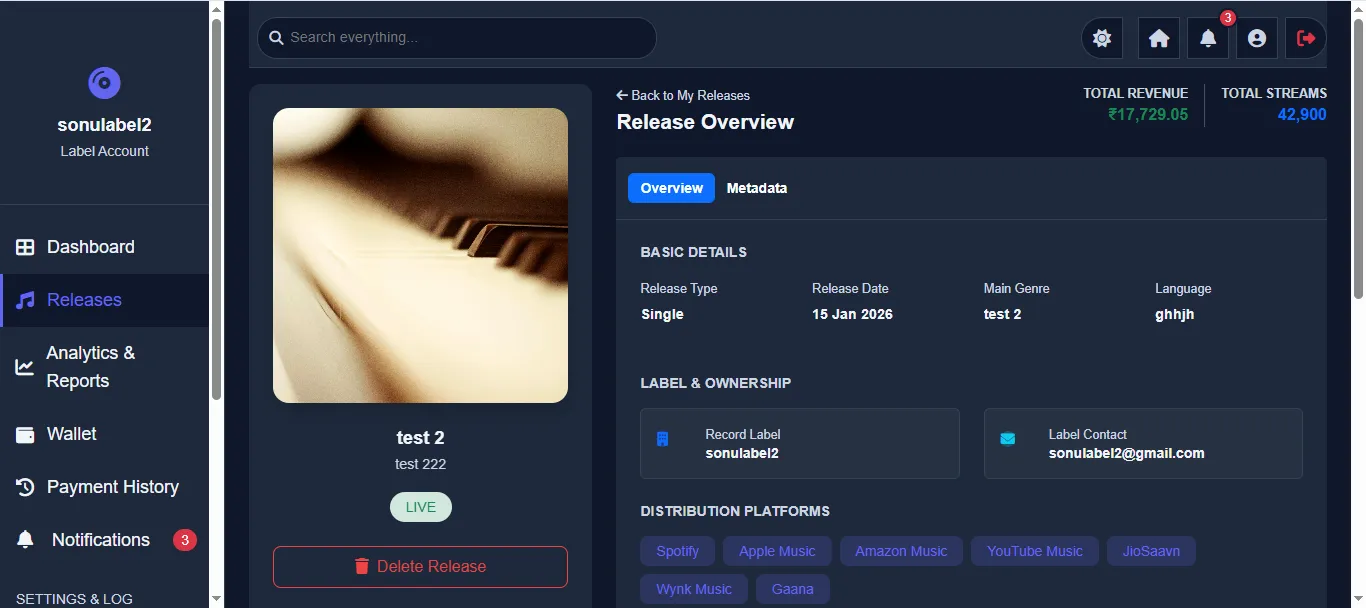Viewport: 1366px width, 608px height.
Task: Open Notifications in the sidebar
Action: (105, 540)
